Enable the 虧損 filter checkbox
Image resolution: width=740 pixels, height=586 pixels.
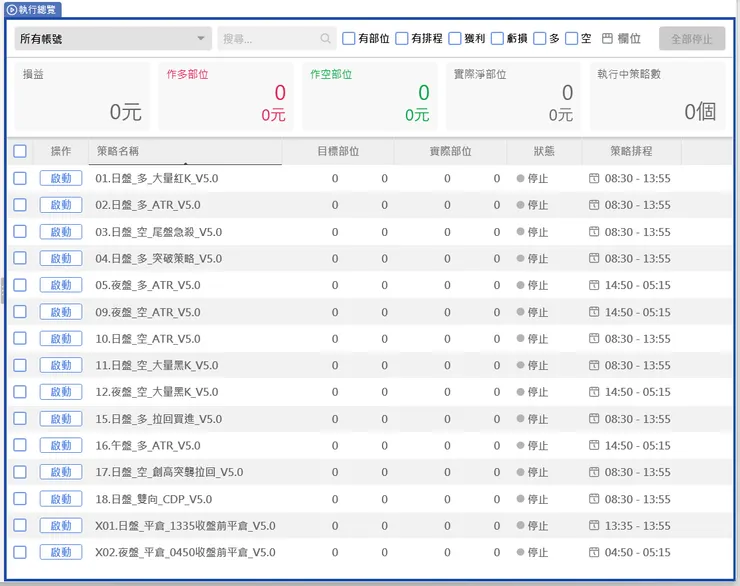click(497, 38)
